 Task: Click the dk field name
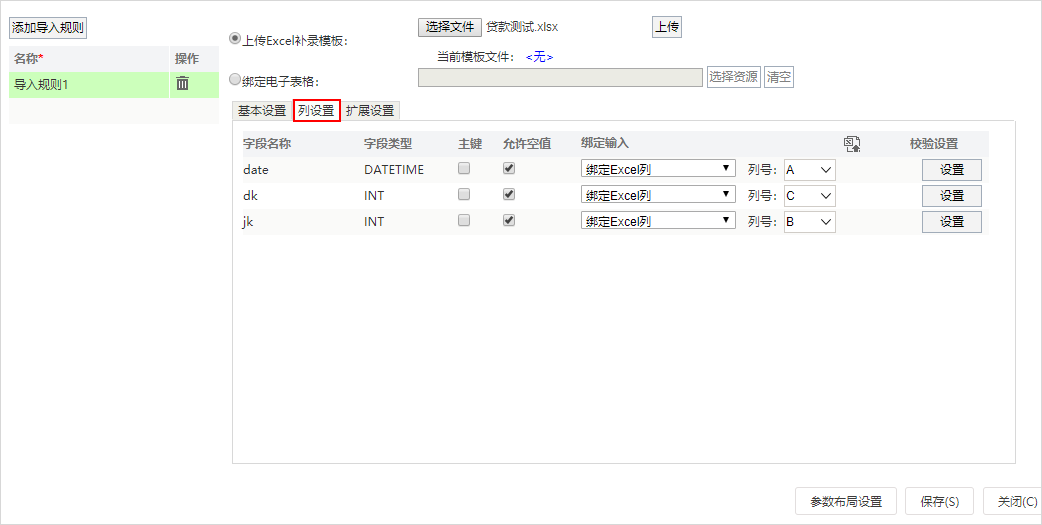click(x=251, y=195)
